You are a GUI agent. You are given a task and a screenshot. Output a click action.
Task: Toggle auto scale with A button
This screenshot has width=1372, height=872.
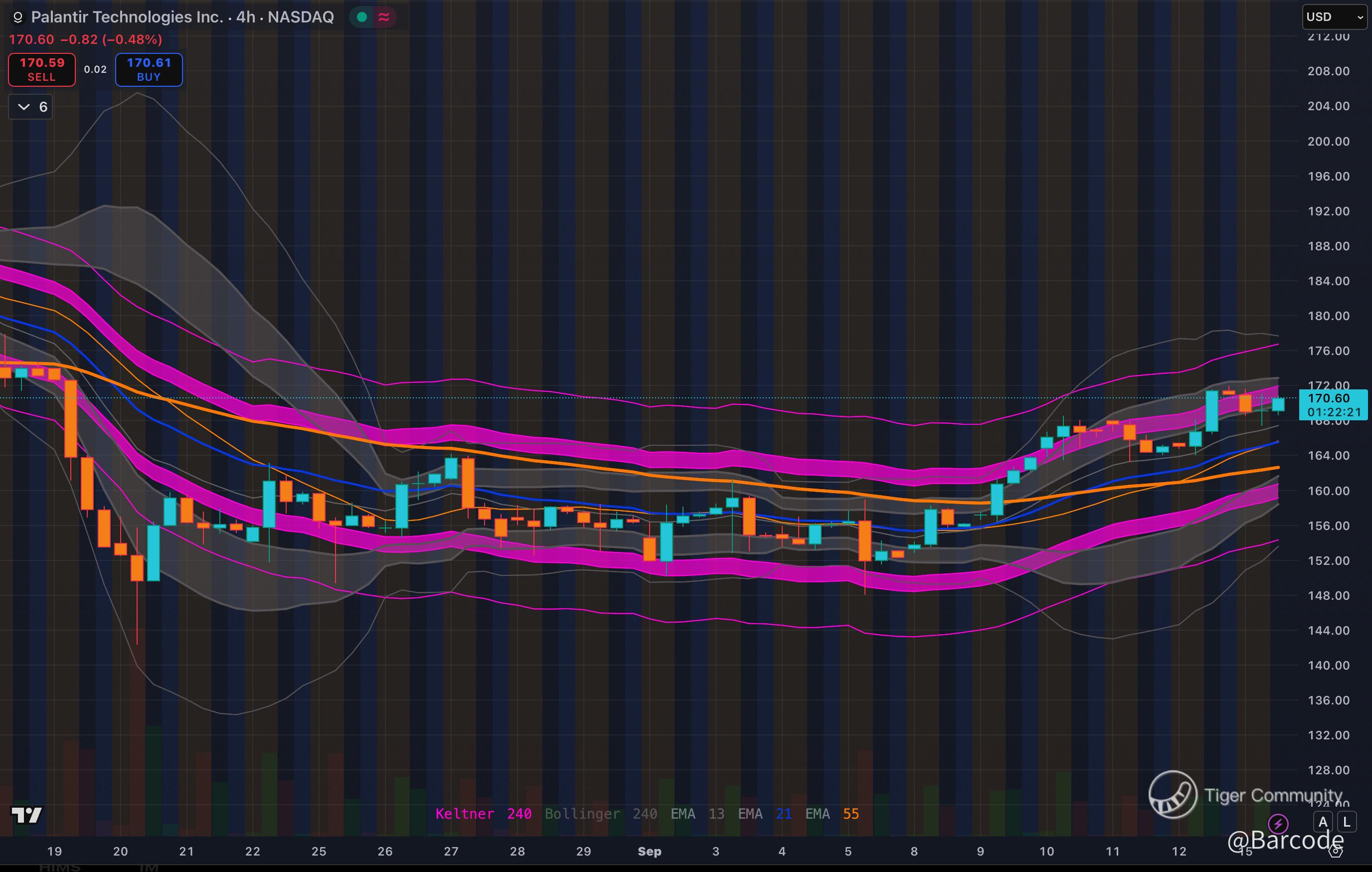[1323, 822]
